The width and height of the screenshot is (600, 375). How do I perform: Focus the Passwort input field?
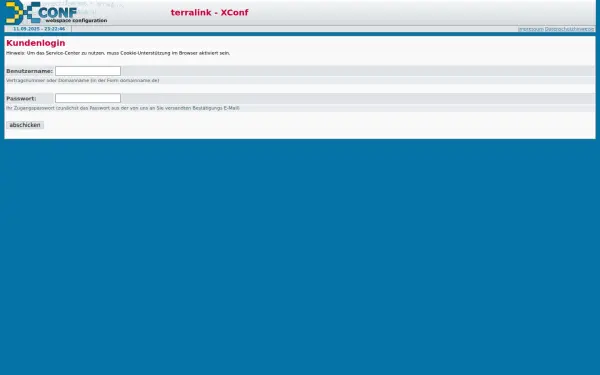(x=88, y=98)
